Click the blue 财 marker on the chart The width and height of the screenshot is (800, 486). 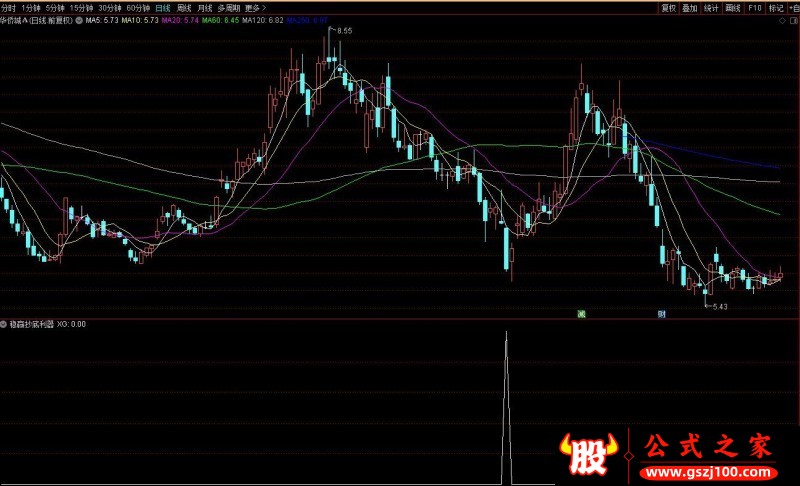[662, 313]
